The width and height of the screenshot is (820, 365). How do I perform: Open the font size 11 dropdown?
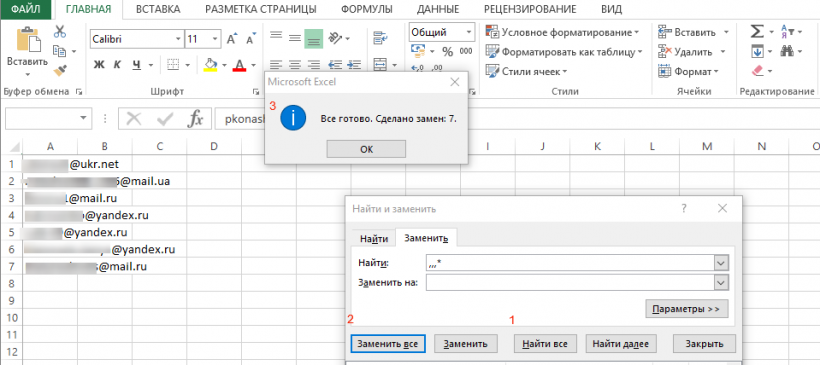click(x=215, y=39)
